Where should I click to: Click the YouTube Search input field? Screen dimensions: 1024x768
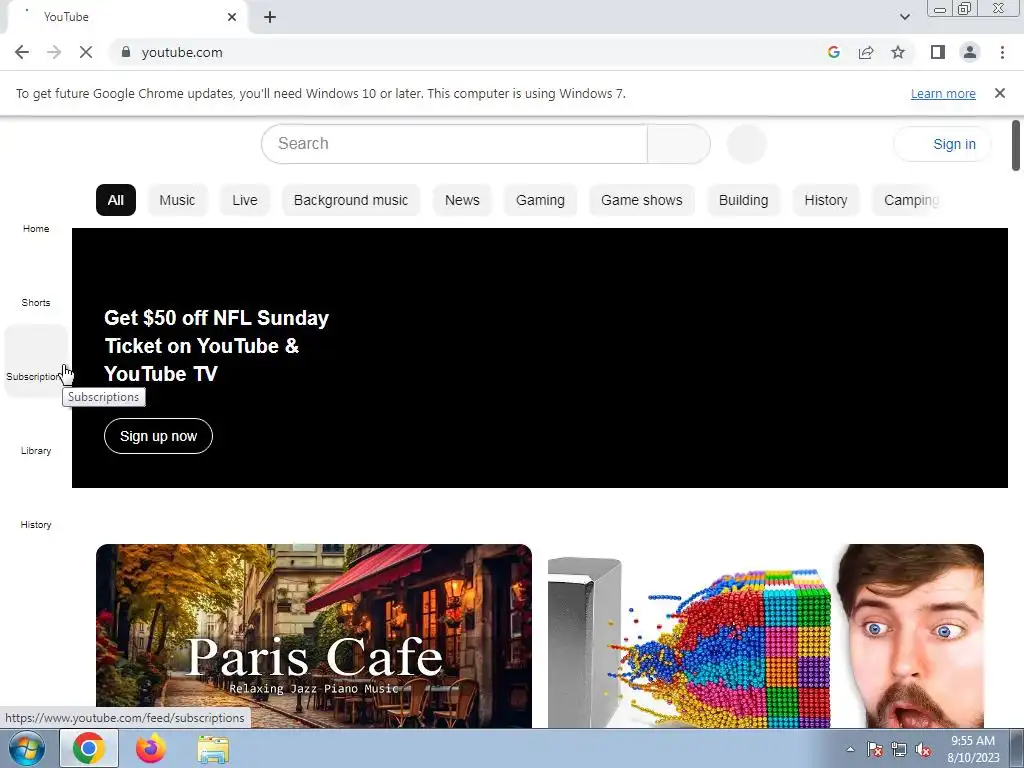(455, 144)
